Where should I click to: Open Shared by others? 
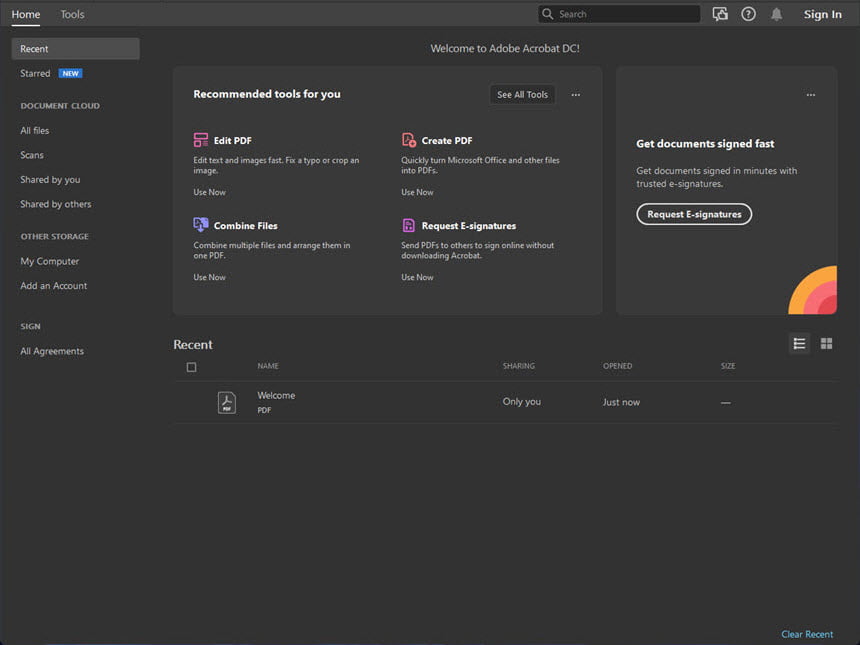click(55, 204)
